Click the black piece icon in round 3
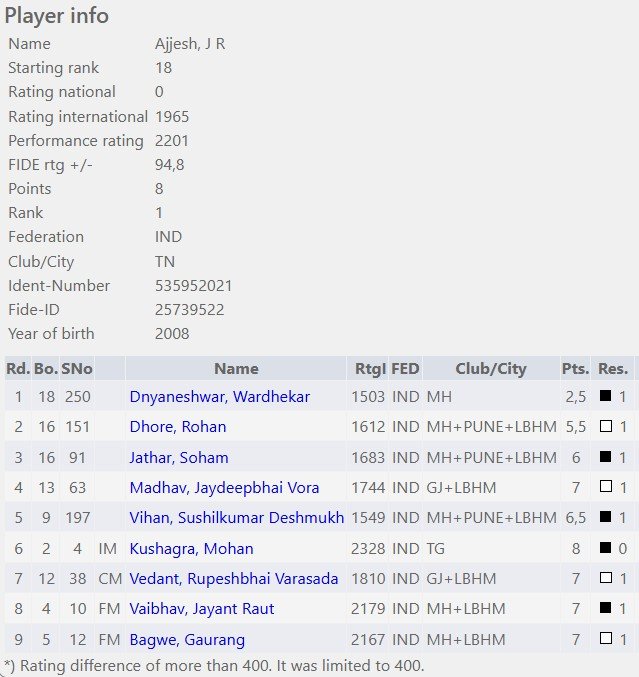Viewport: 639px width, 677px height. (x=605, y=456)
